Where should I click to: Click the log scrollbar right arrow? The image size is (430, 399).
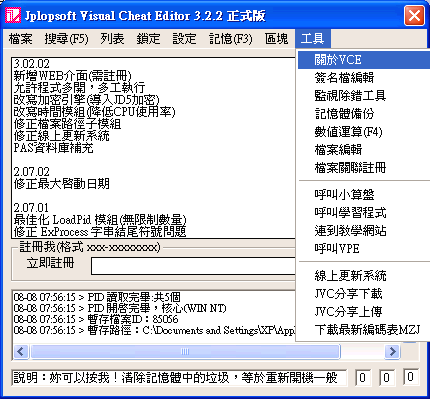pyautogui.click(x=392, y=351)
